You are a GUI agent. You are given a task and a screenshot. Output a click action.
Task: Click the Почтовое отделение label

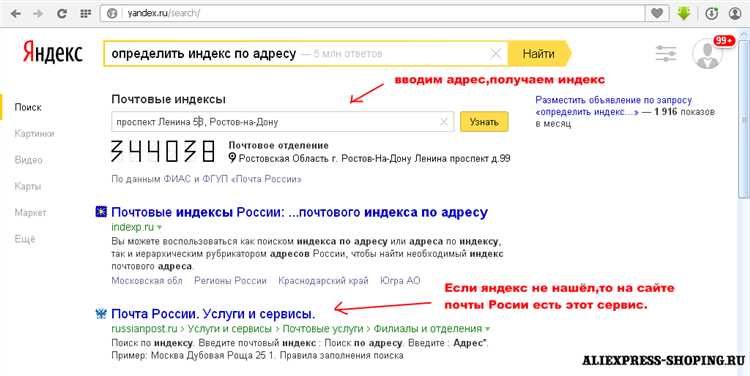pos(278,145)
